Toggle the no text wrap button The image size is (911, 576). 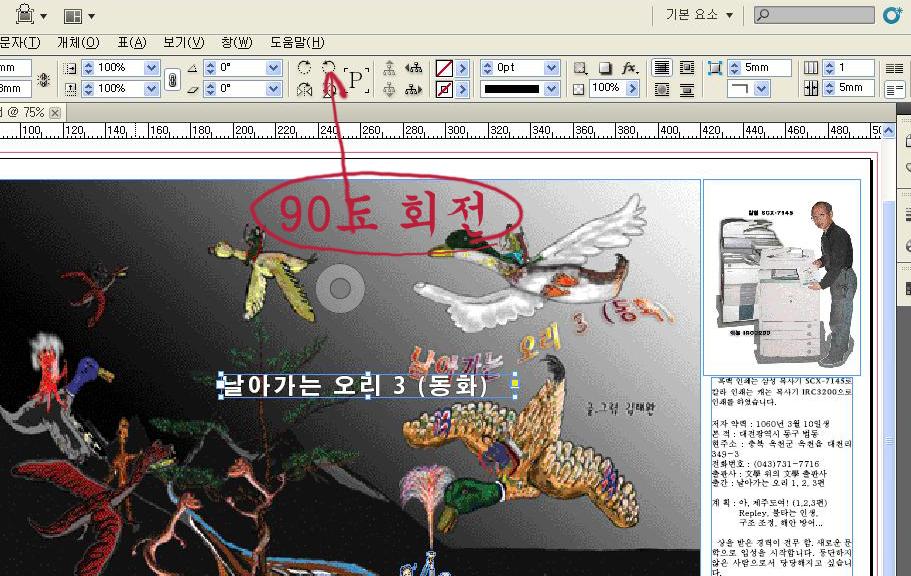click(661, 68)
